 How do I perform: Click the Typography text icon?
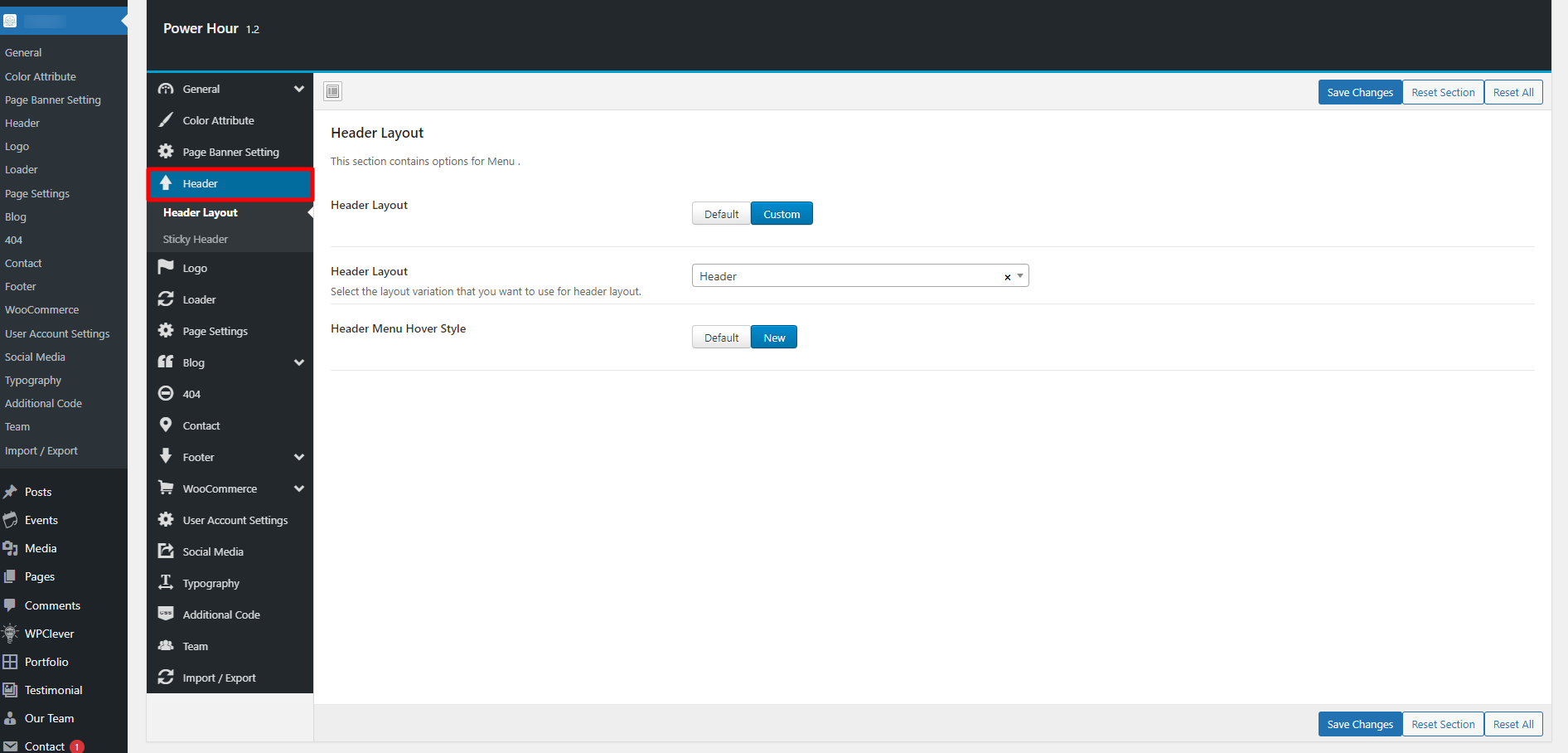pyautogui.click(x=166, y=582)
